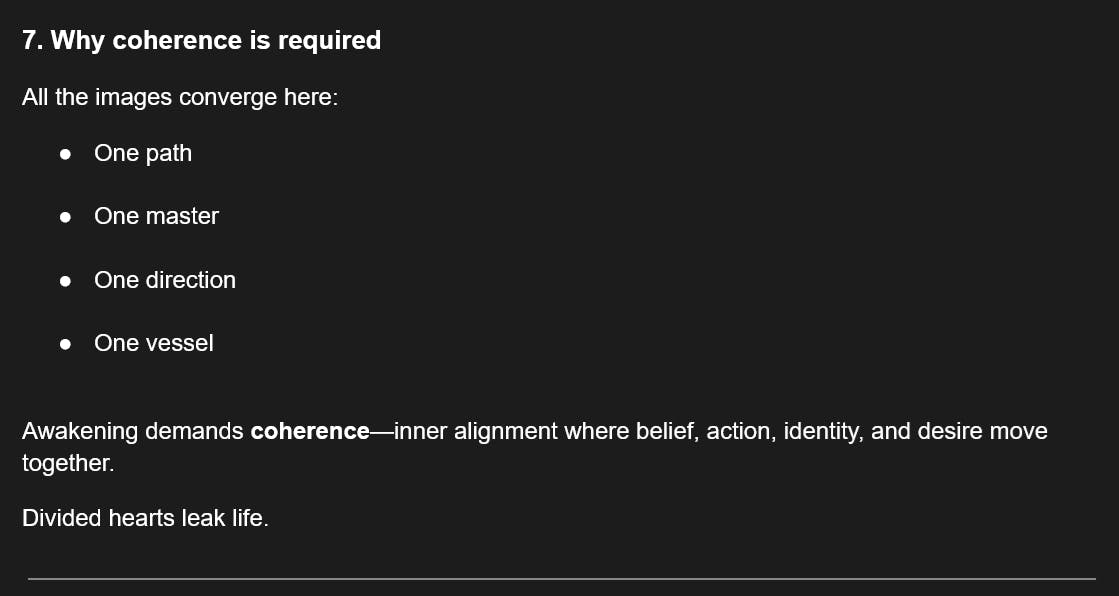Select the "One direction" list item
This screenshot has height=596, width=1119.
pyautogui.click(x=165, y=280)
